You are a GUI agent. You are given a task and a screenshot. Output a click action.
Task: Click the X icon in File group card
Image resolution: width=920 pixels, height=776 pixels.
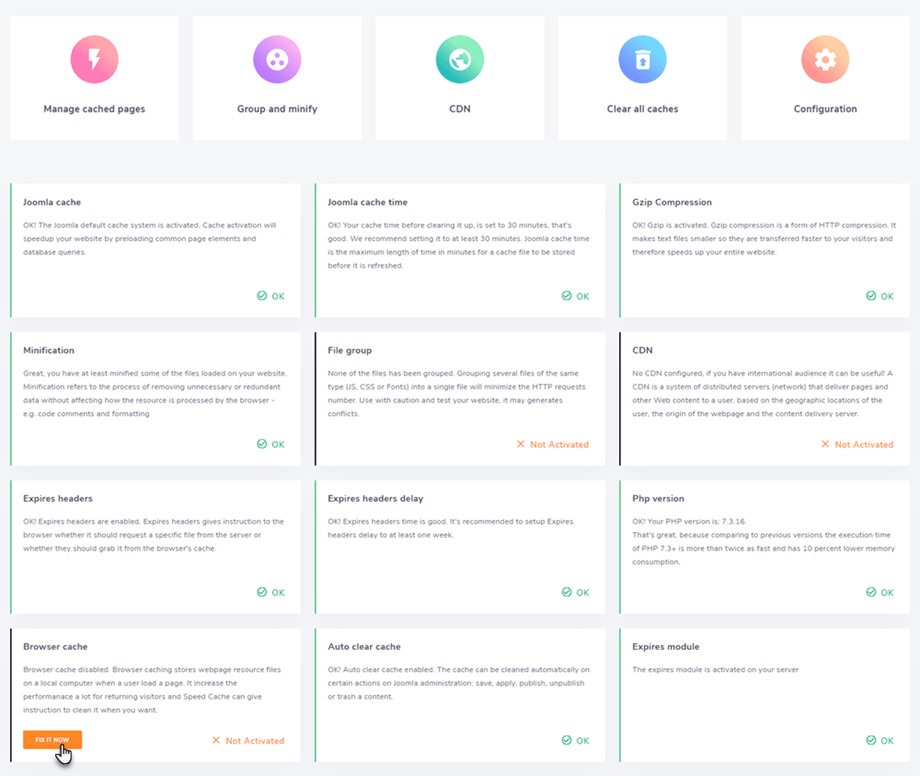tap(521, 444)
